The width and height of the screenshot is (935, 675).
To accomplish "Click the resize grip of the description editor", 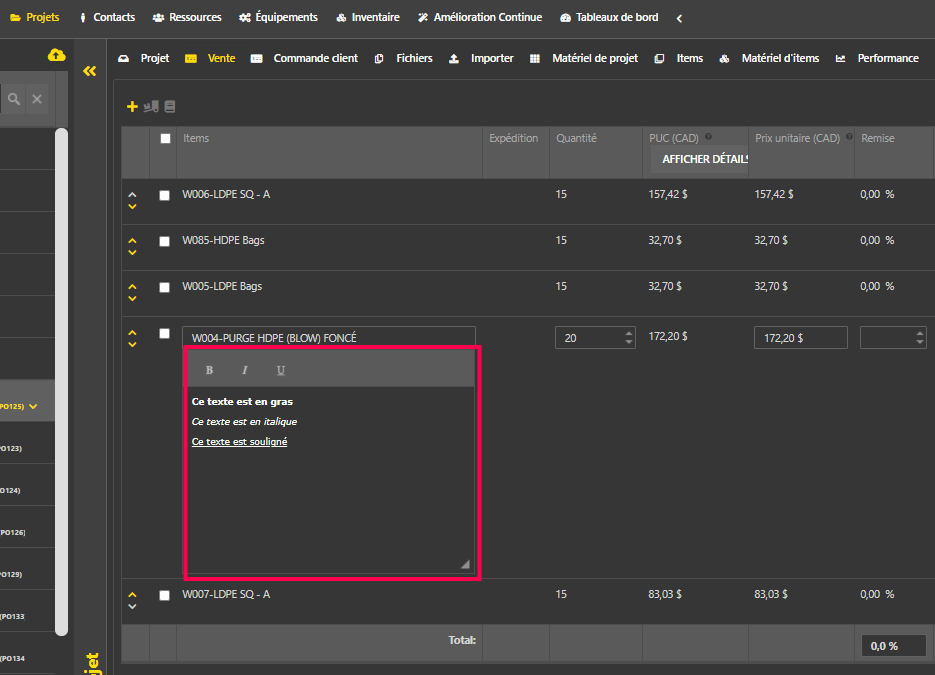I will (x=465, y=564).
